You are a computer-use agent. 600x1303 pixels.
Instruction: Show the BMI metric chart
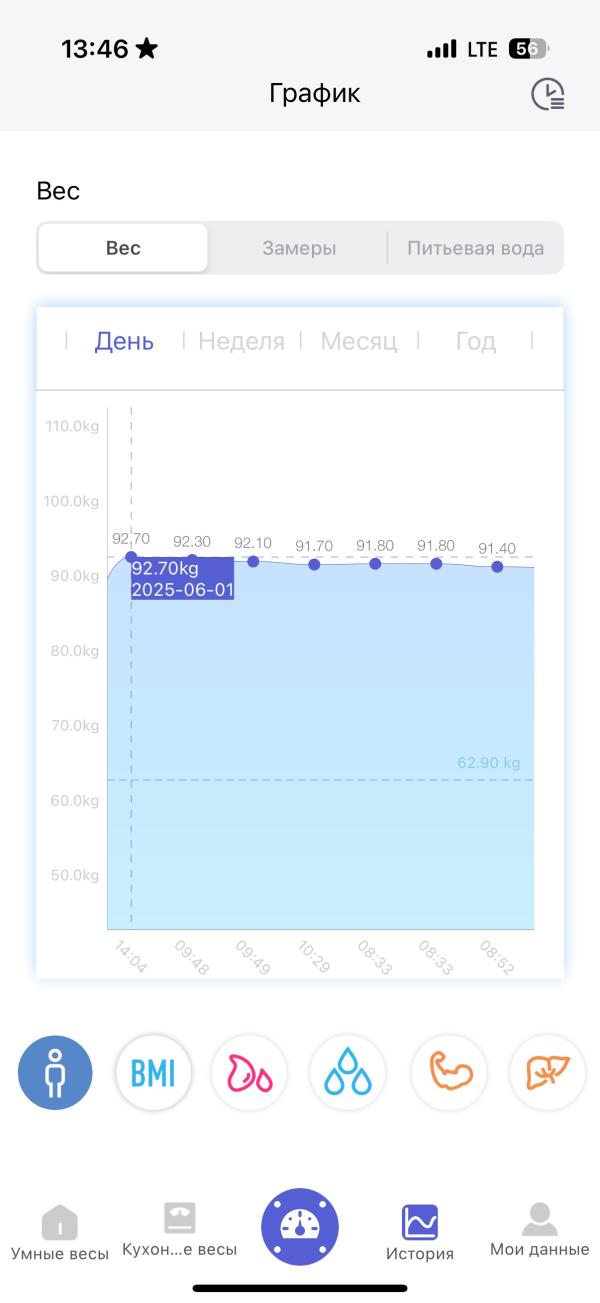(x=153, y=1073)
